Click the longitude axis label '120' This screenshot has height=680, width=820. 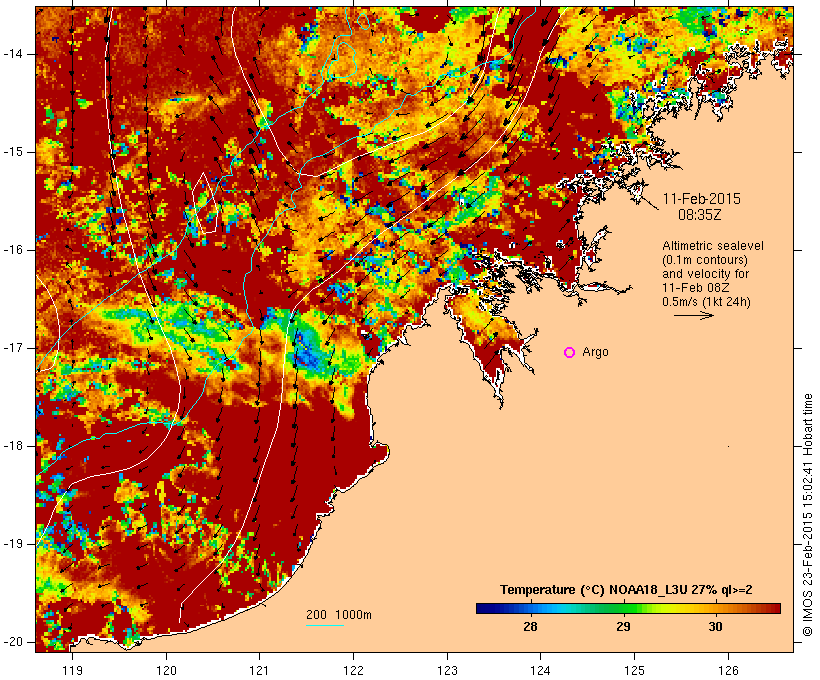[x=166, y=670]
